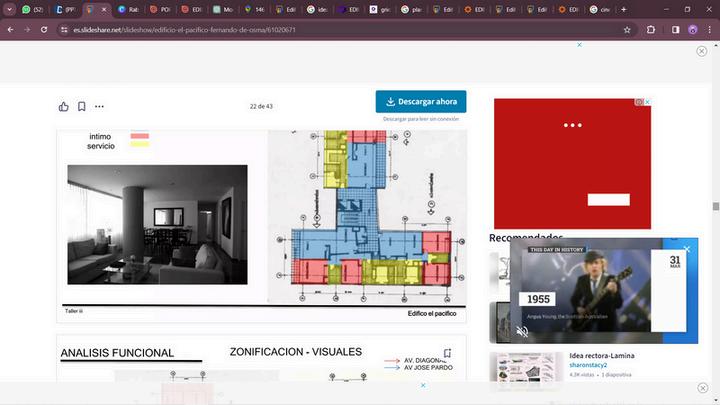Click the 'ZONIFICACION - VISUALES' heading
720x405 pixels.
click(x=296, y=352)
